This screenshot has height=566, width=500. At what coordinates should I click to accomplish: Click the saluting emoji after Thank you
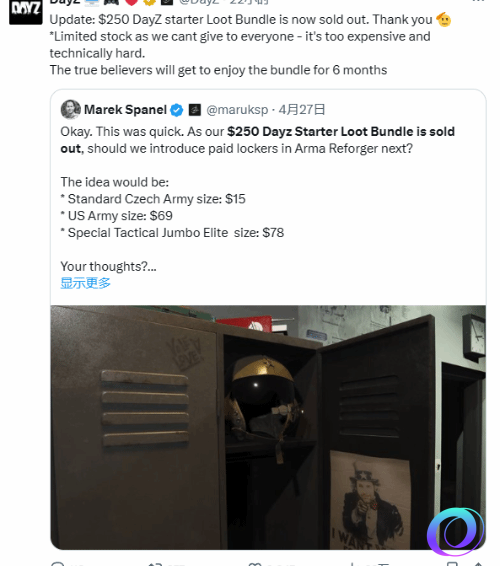coord(444,19)
